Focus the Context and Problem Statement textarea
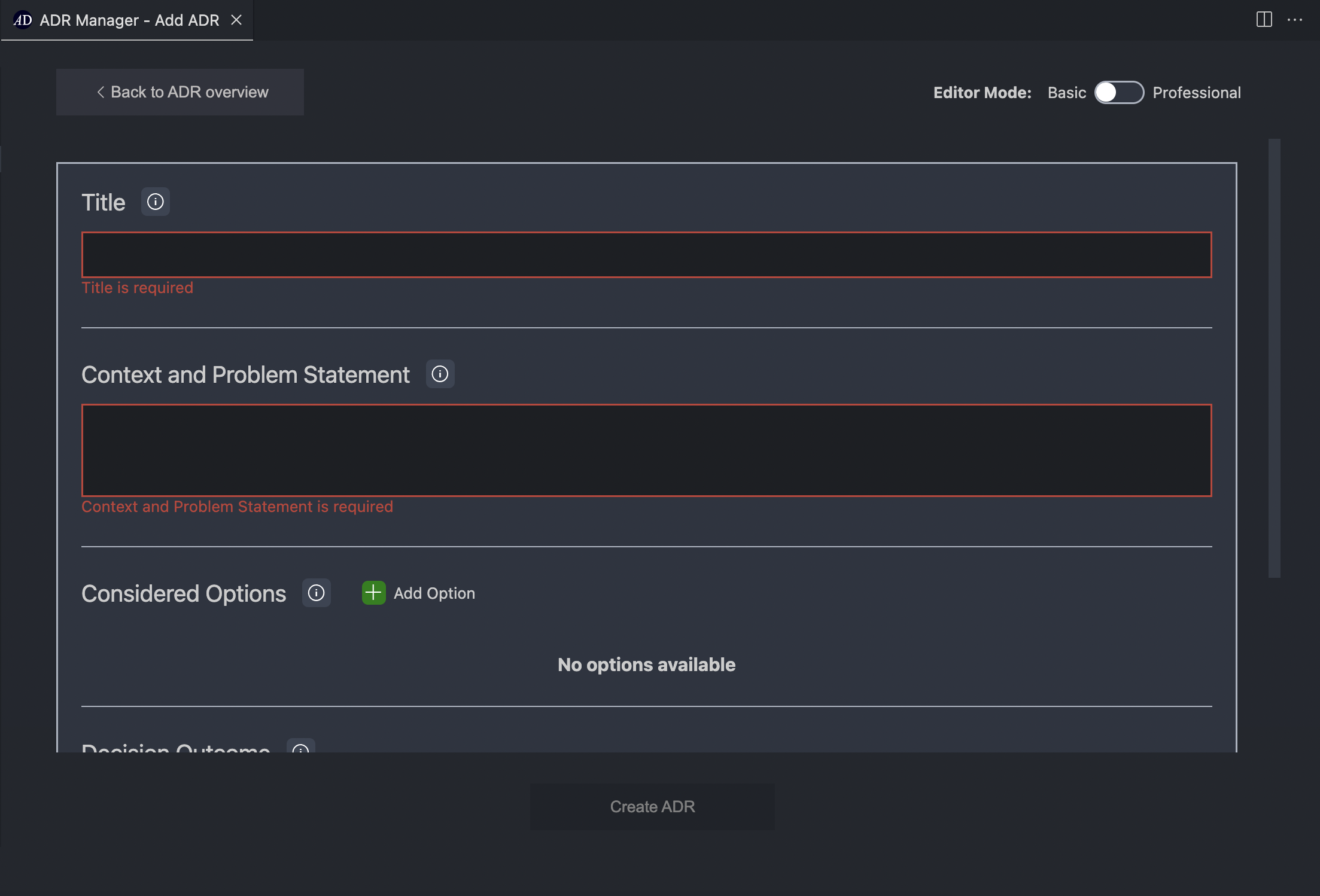Screen dimensions: 1320x896 point(646,450)
